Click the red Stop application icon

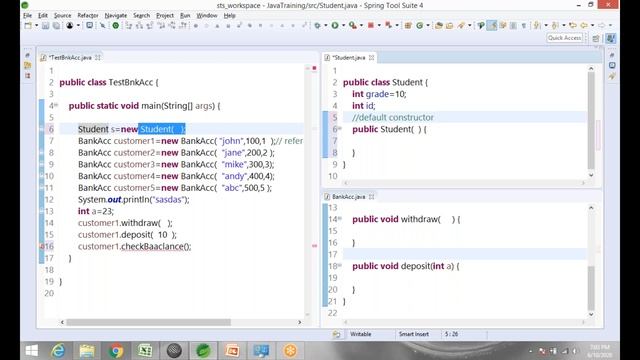pyautogui.click(x=371, y=25)
